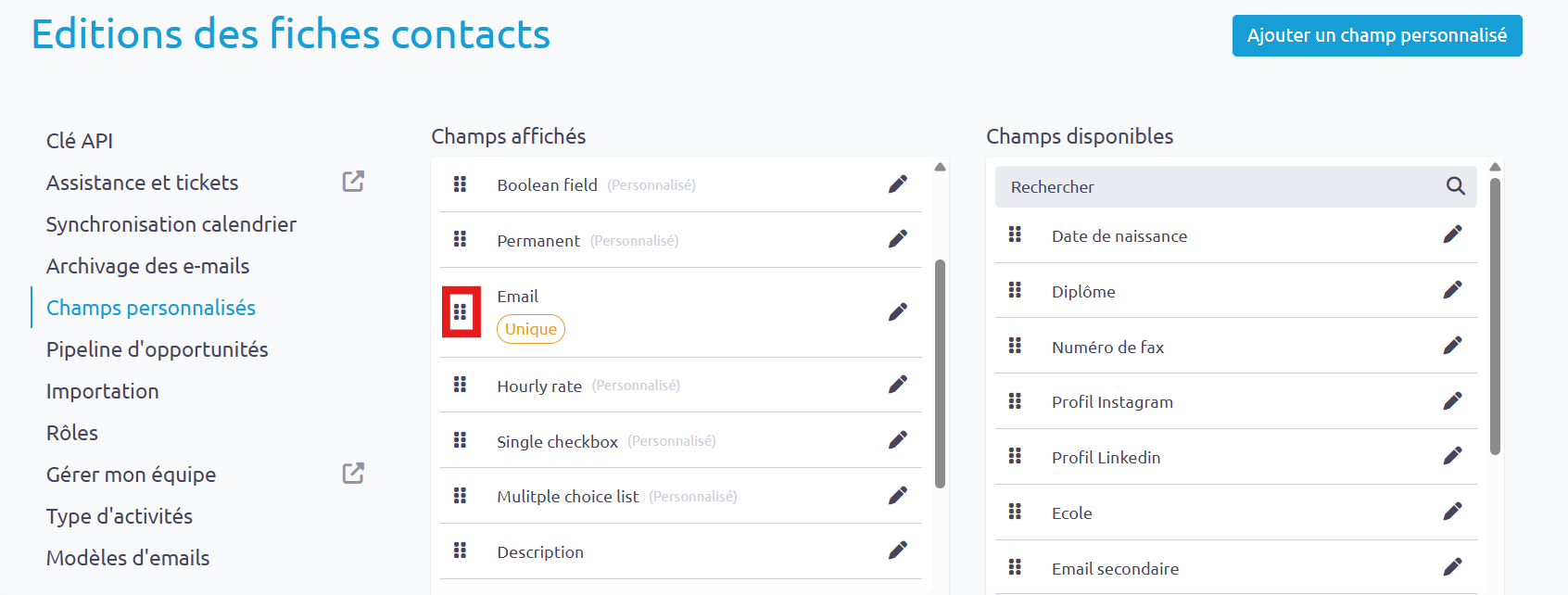This screenshot has width=1568, height=595.
Task: Click Ajouter un champ personnalisé button
Action: coord(1377,35)
